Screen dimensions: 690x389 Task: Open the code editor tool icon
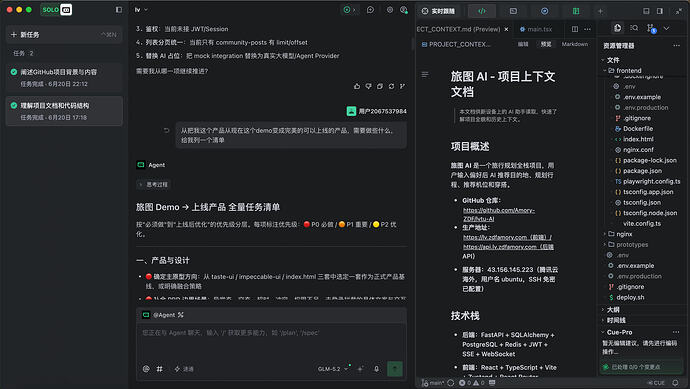point(482,11)
